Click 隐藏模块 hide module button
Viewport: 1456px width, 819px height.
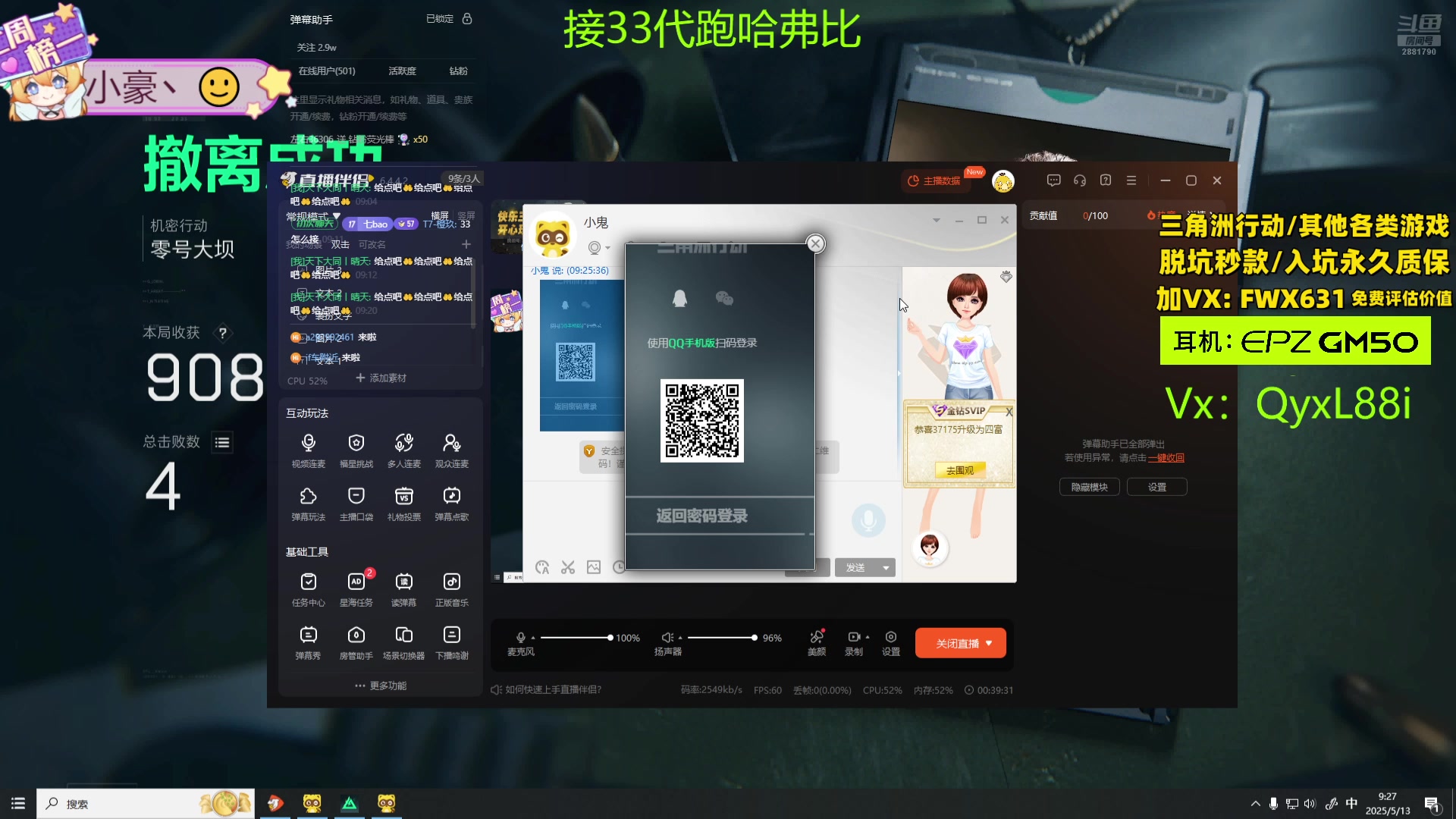point(1090,487)
